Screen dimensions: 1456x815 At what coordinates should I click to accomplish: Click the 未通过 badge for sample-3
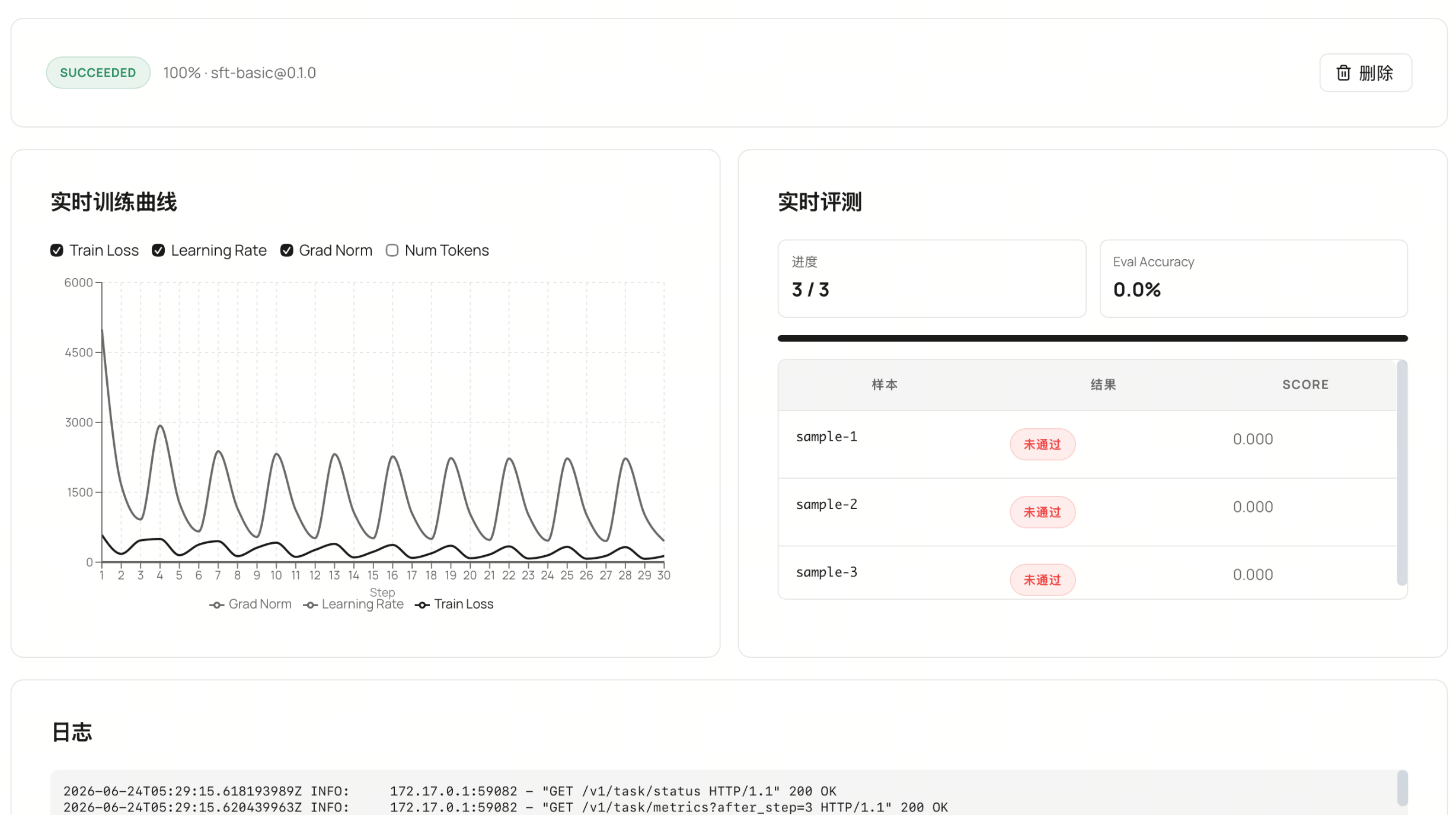pos(1042,580)
